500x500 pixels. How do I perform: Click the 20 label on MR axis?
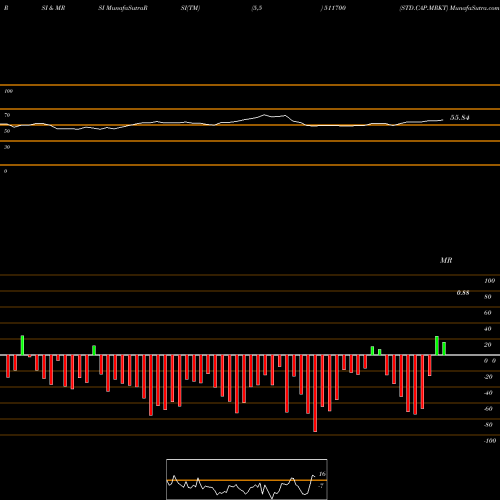tap(488, 345)
